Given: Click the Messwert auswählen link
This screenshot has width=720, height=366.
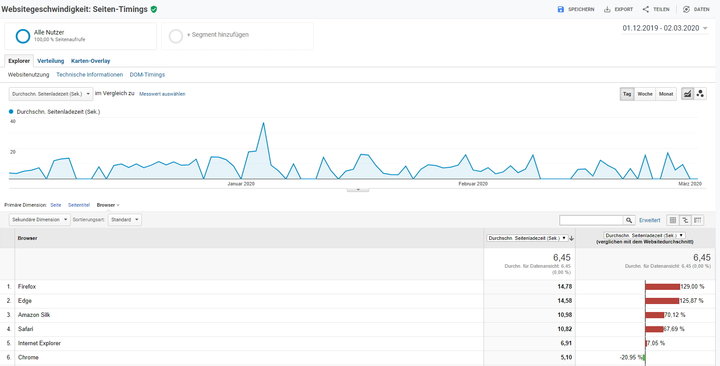Looking at the screenshot, I should 162,94.
